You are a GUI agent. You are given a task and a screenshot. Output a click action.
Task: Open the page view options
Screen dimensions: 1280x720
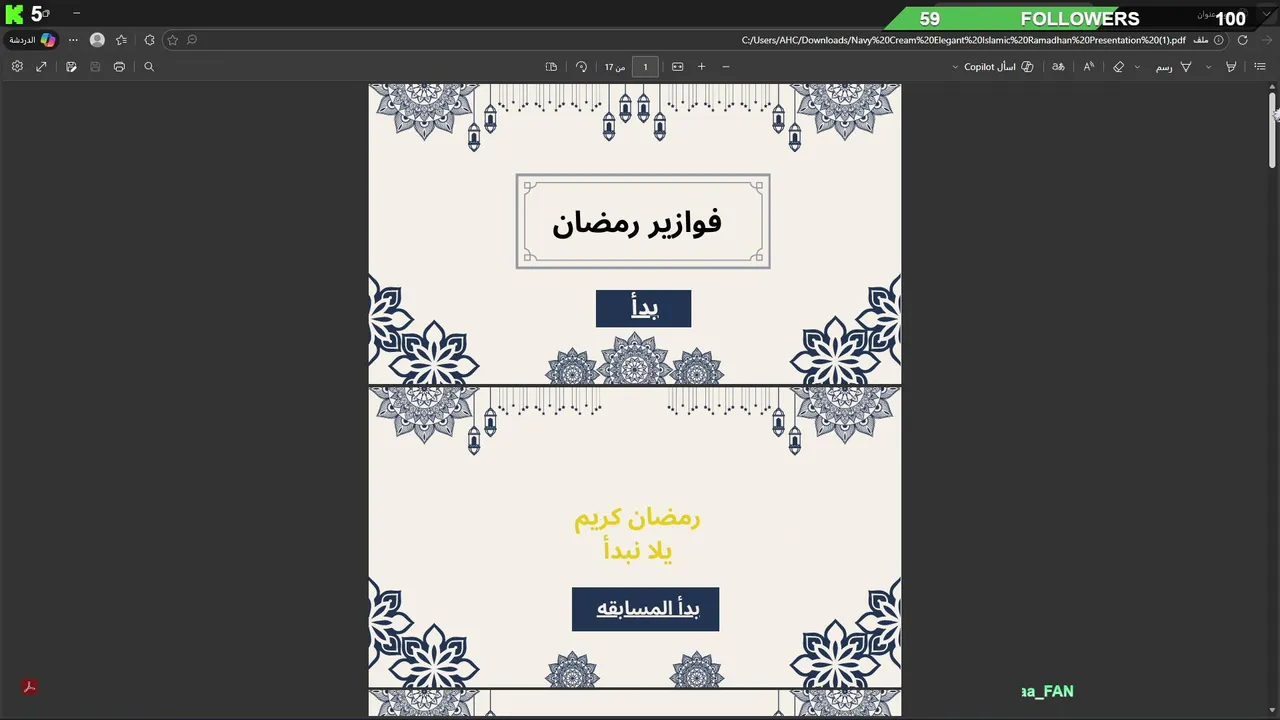point(551,66)
